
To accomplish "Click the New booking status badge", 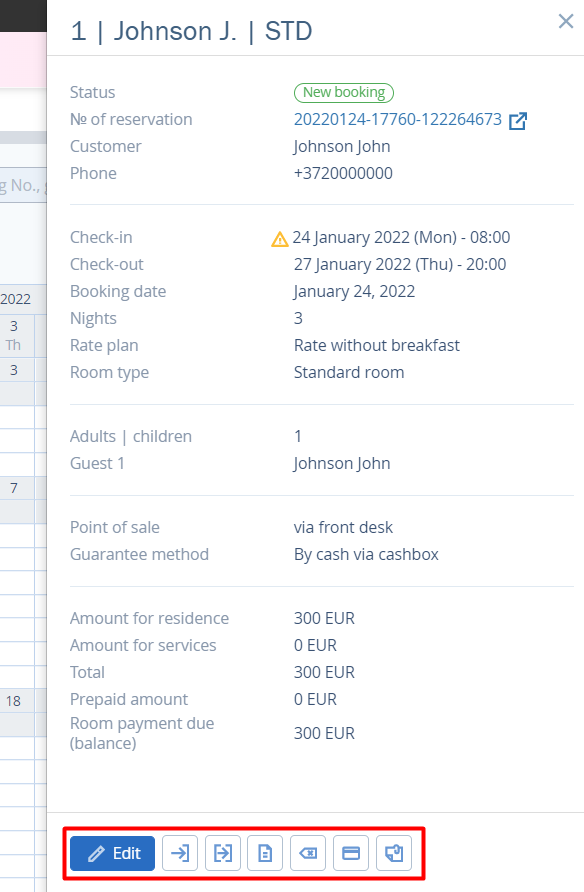I will click(344, 92).
